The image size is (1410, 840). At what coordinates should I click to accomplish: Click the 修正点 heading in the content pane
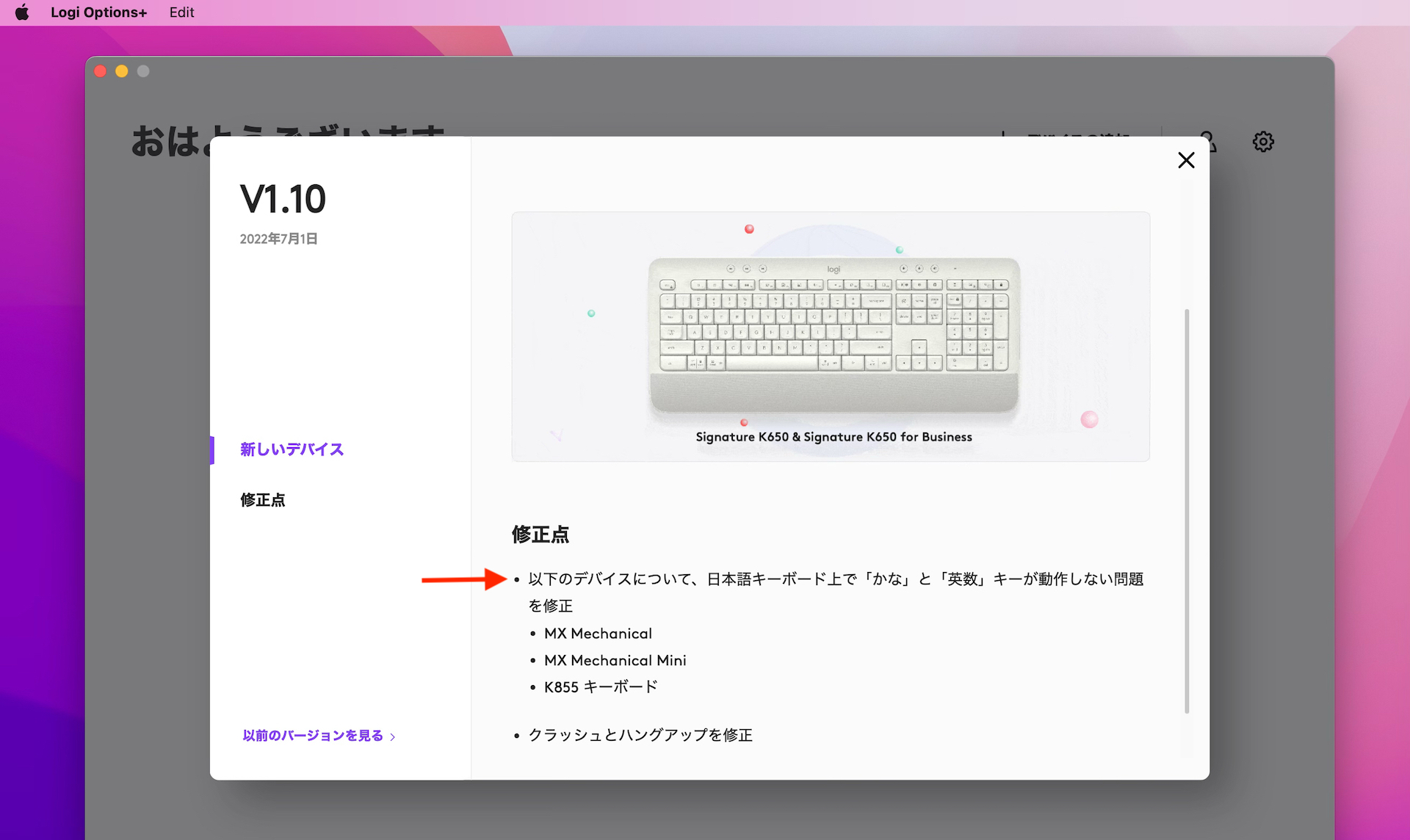click(x=540, y=535)
